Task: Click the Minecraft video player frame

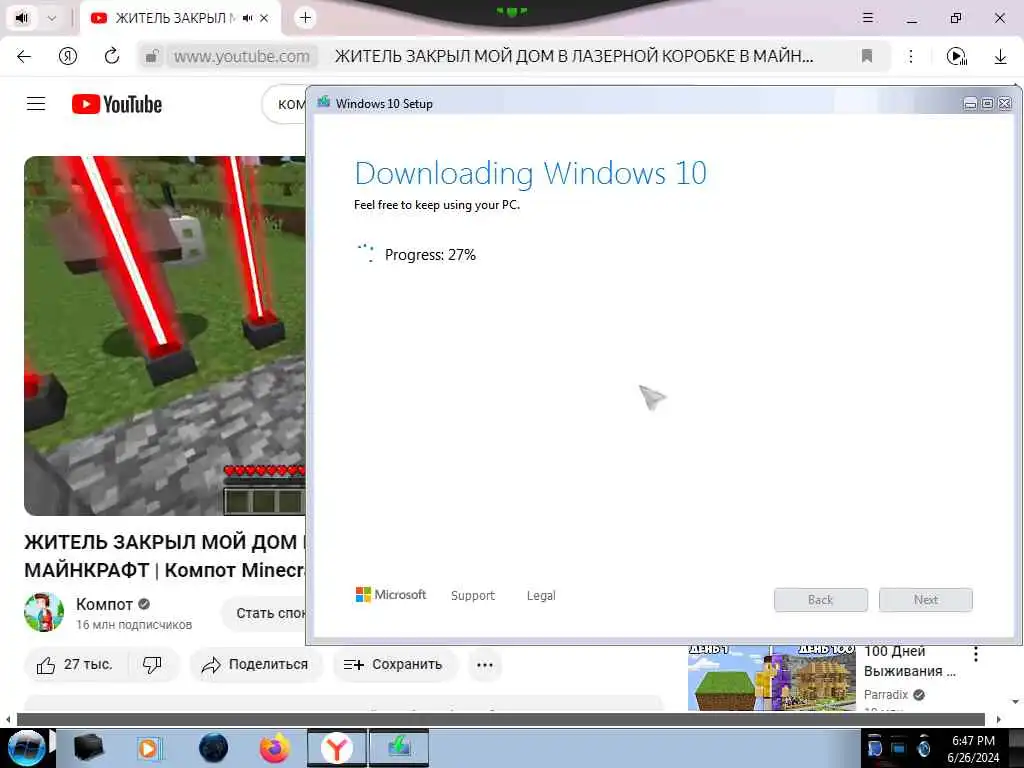Action: pos(165,336)
